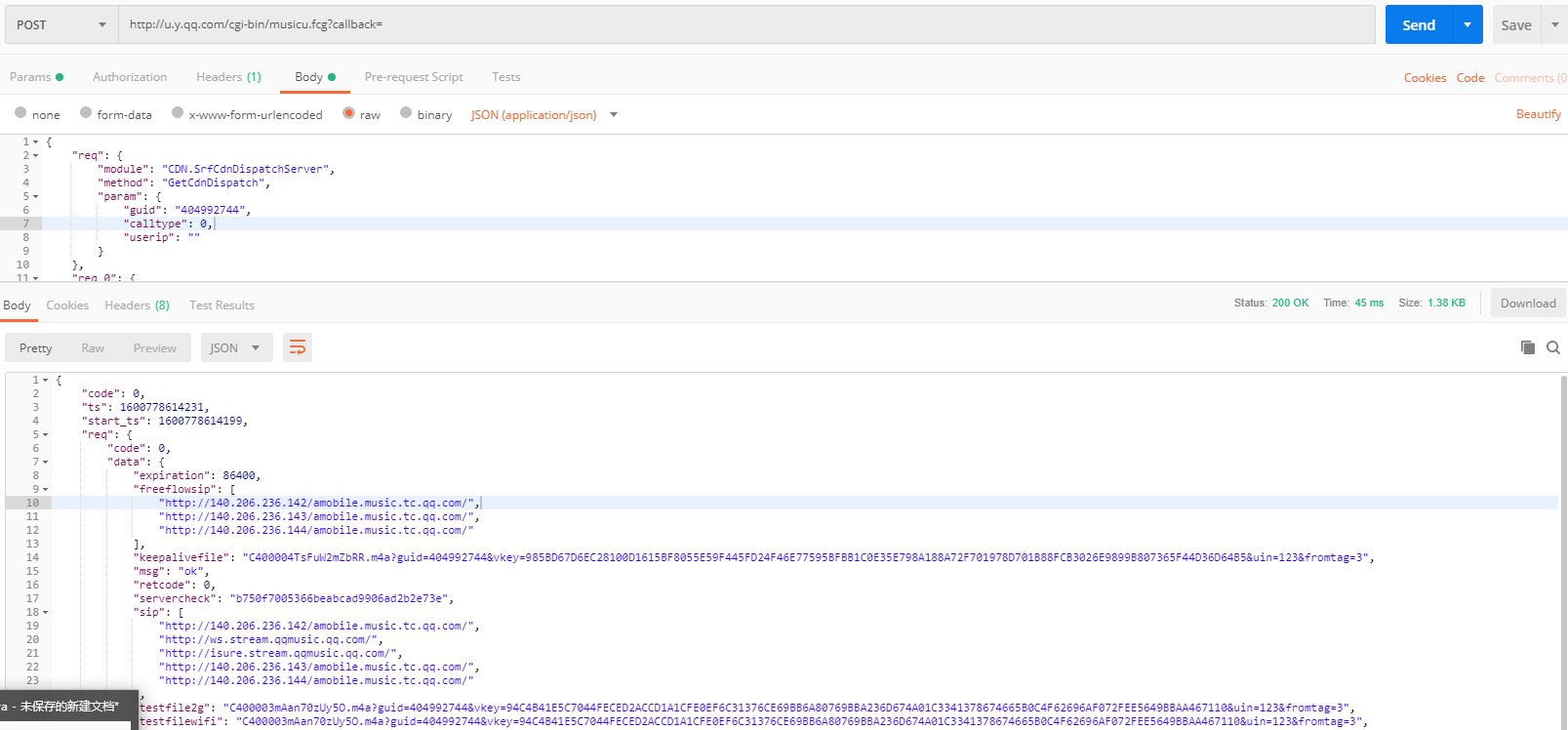This screenshot has height=730, width=1568.
Task: Copy response body to clipboard icon
Action: 1528,347
